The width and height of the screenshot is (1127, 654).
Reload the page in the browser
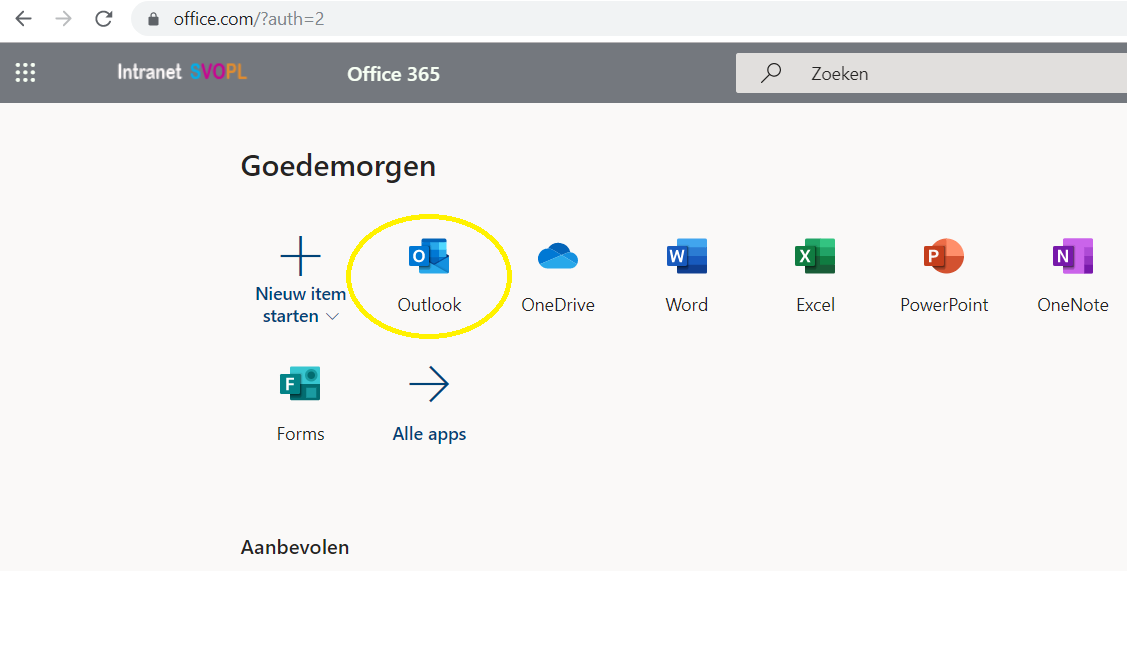pos(104,19)
